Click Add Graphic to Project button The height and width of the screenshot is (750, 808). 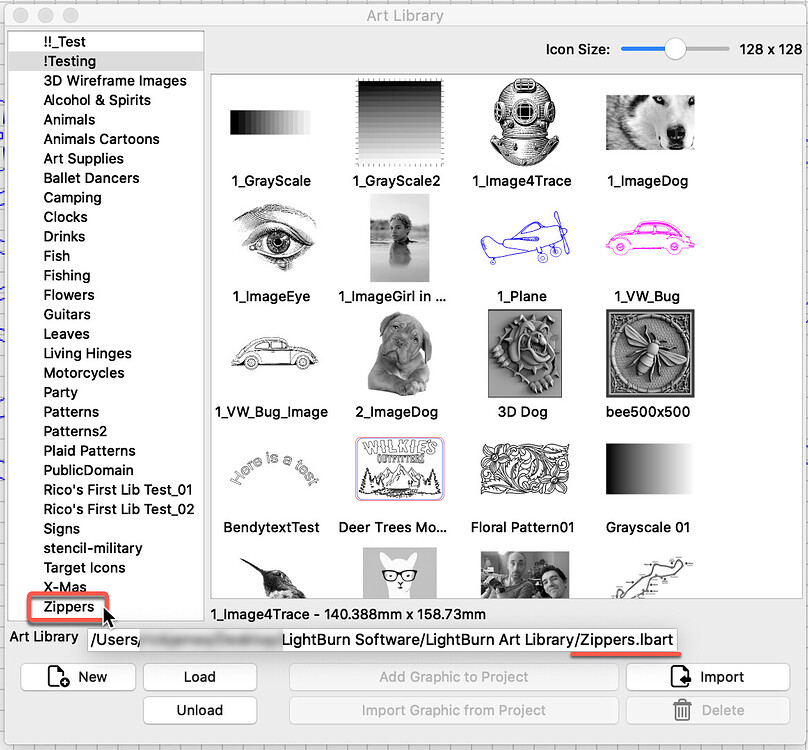pyautogui.click(x=453, y=676)
